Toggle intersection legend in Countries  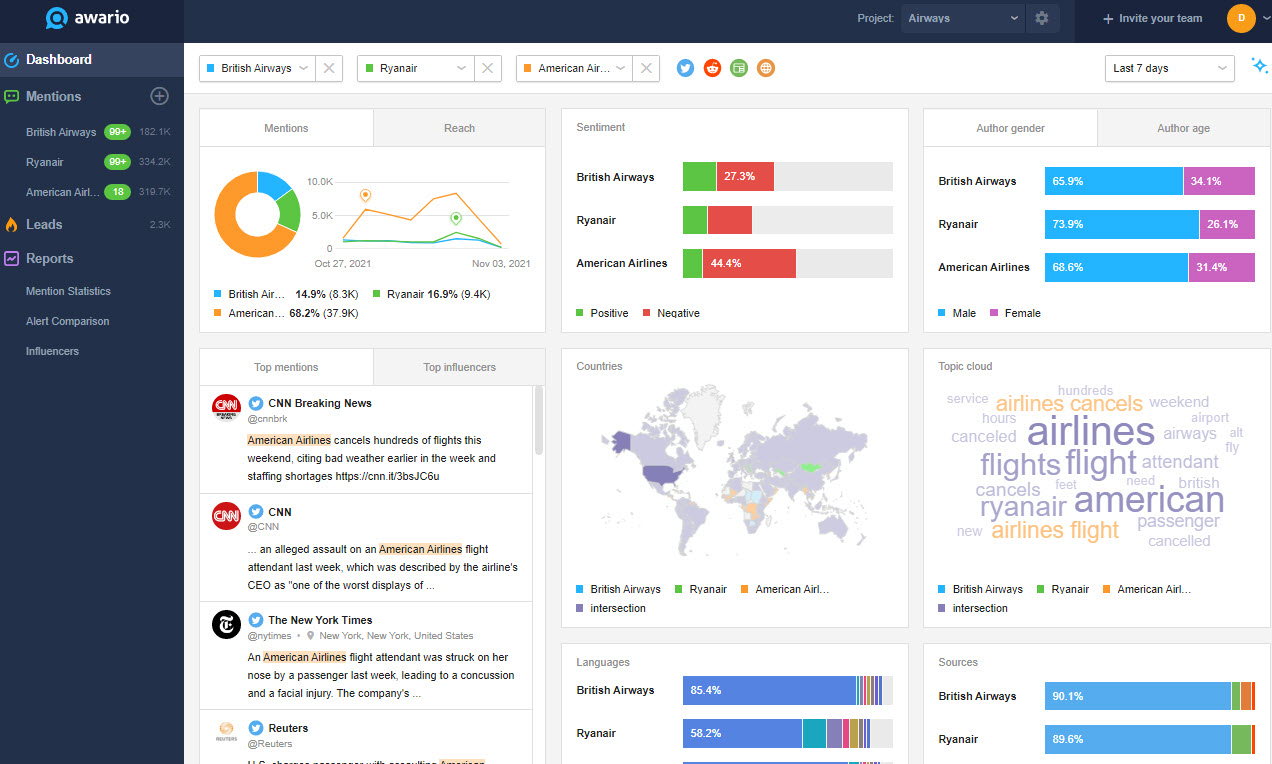[611, 608]
